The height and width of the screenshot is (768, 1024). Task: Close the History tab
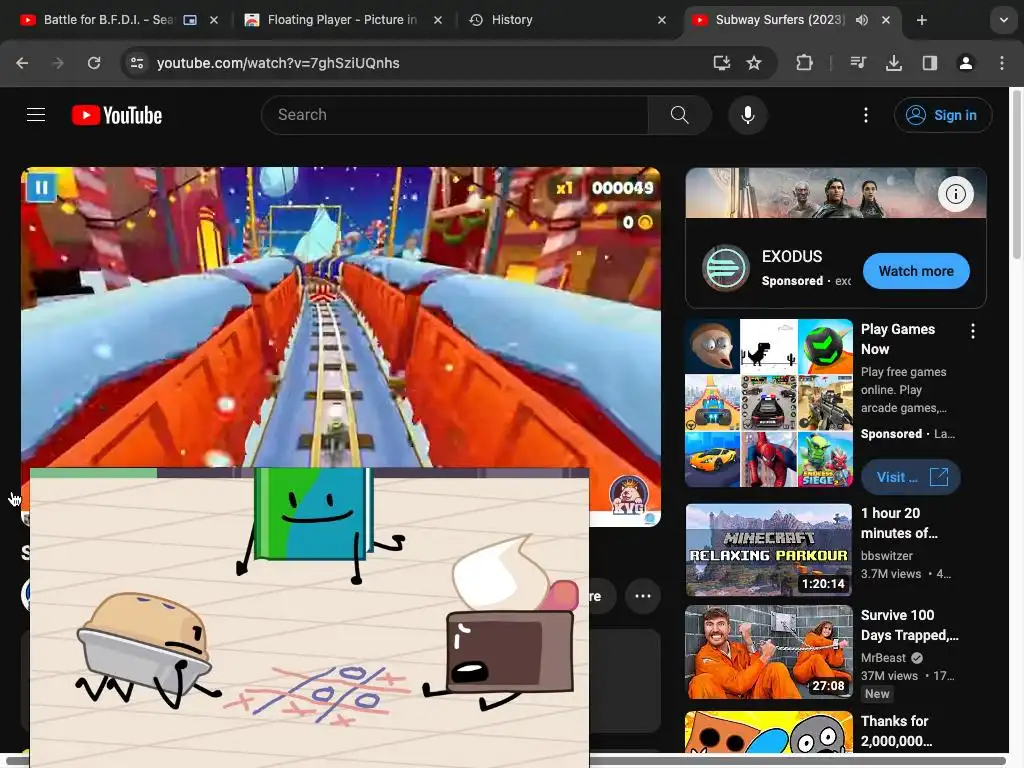click(662, 20)
